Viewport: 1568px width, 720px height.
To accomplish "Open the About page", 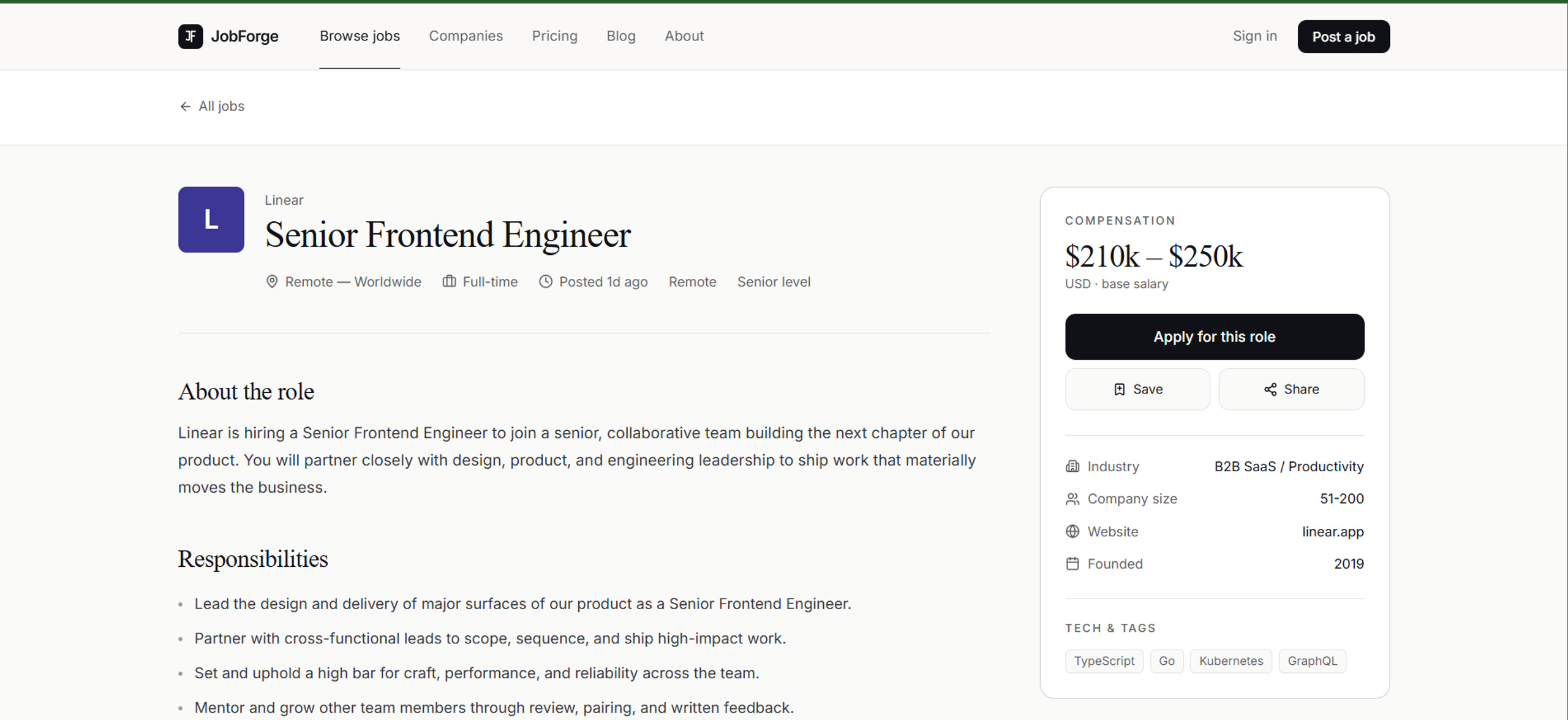I will tap(684, 36).
